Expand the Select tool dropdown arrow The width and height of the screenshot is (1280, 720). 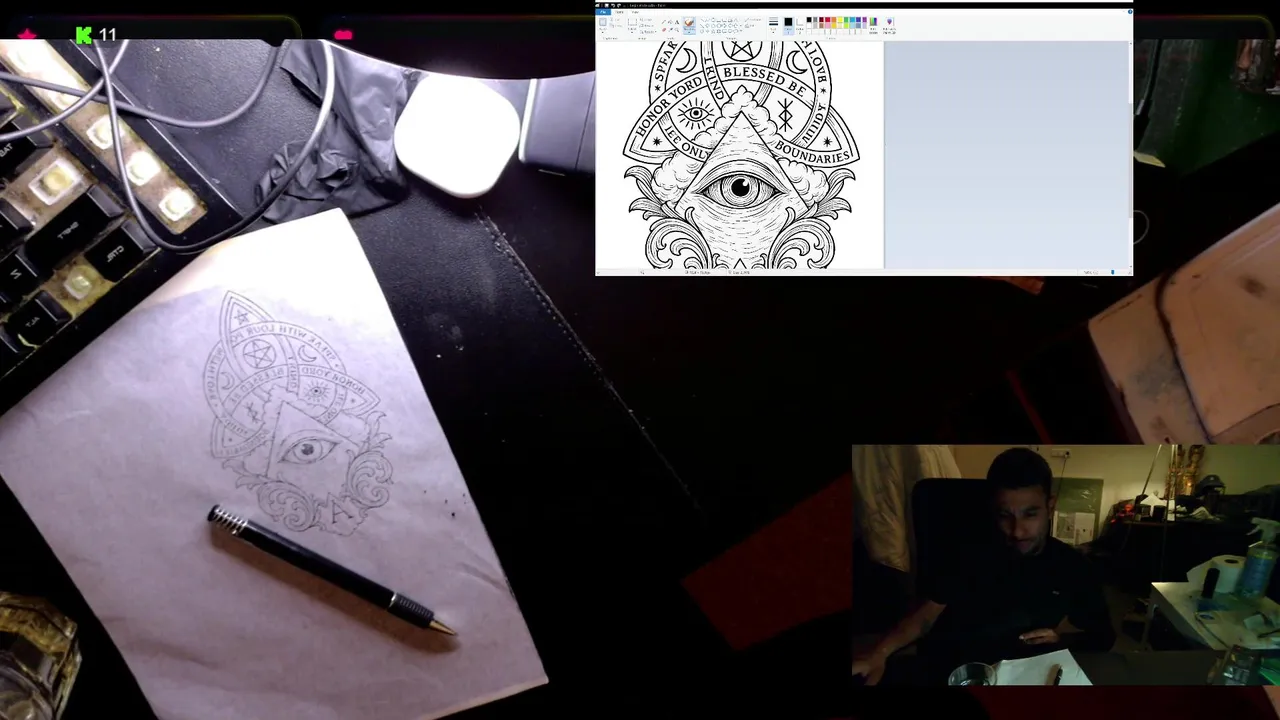632,31
